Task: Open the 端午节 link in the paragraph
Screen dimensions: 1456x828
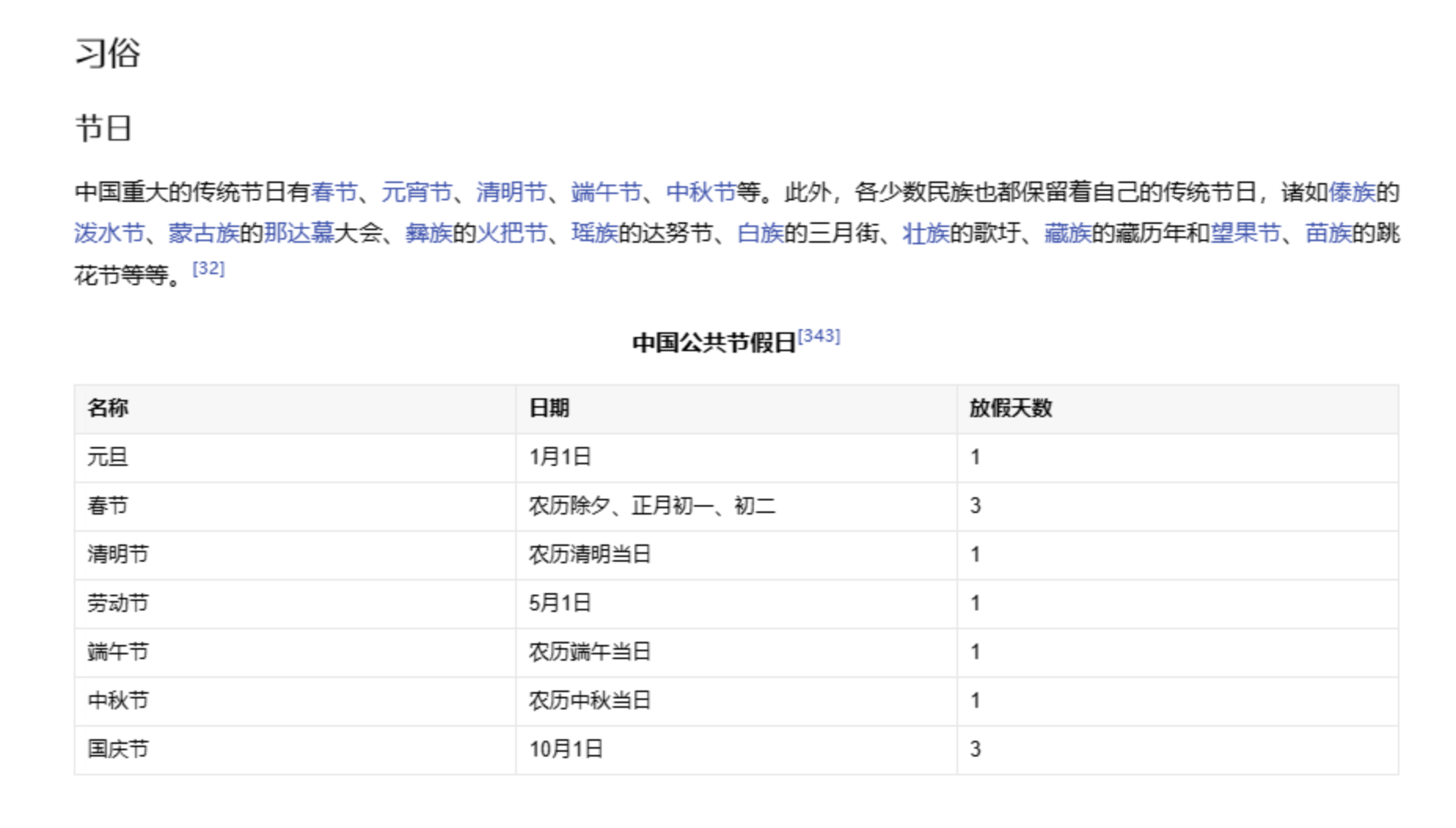Action: point(606,192)
